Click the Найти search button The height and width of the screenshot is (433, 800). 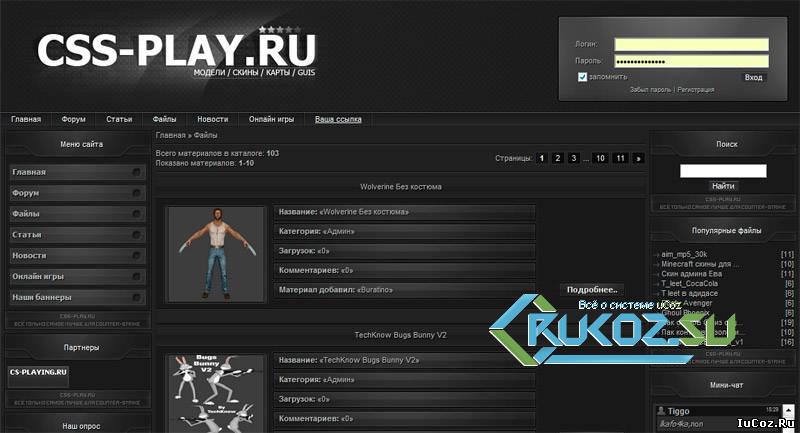coord(723,186)
